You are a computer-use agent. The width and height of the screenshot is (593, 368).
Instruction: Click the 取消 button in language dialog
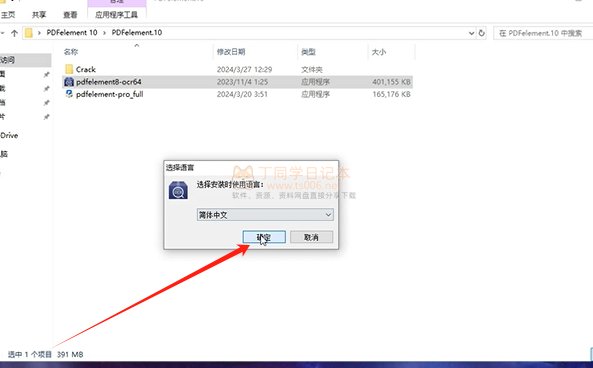(x=311, y=237)
